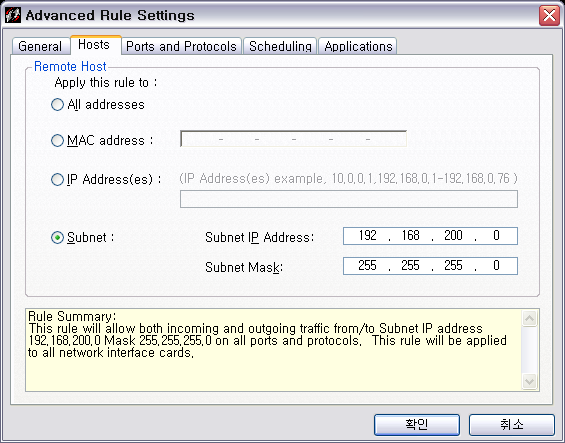565x443 pixels.
Task: Click the 168 octet of Subnet IP Address
Action: [410, 236]
